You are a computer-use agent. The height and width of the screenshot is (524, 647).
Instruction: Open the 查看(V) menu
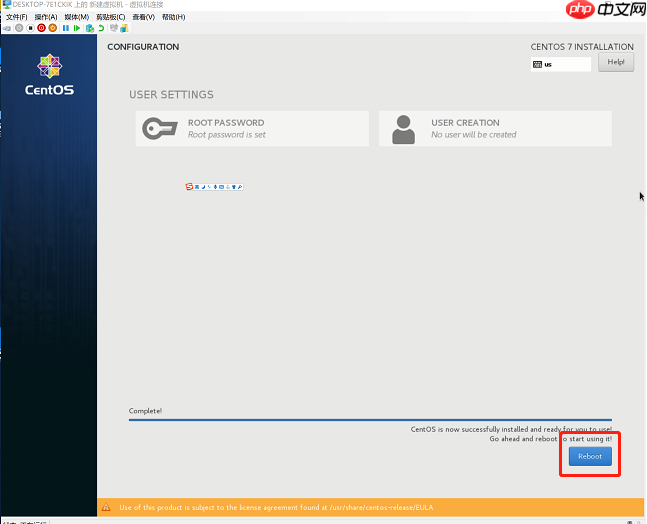click(144, 17)
